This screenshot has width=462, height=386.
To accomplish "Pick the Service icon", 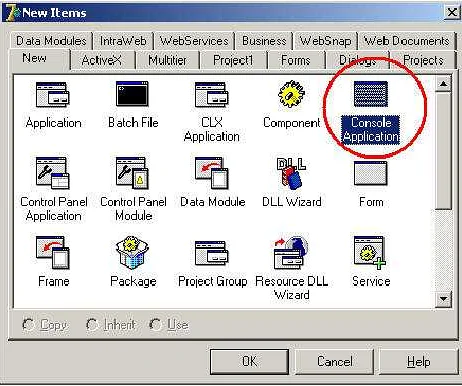I will pos(370,253).
